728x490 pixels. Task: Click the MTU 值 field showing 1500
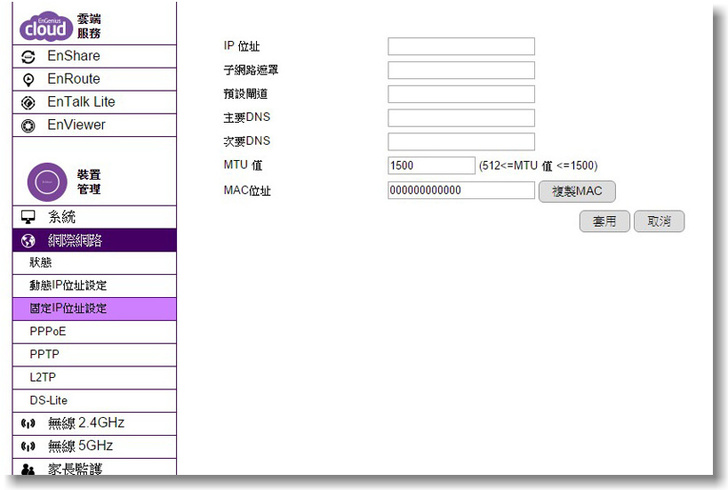tap(431, 165)
